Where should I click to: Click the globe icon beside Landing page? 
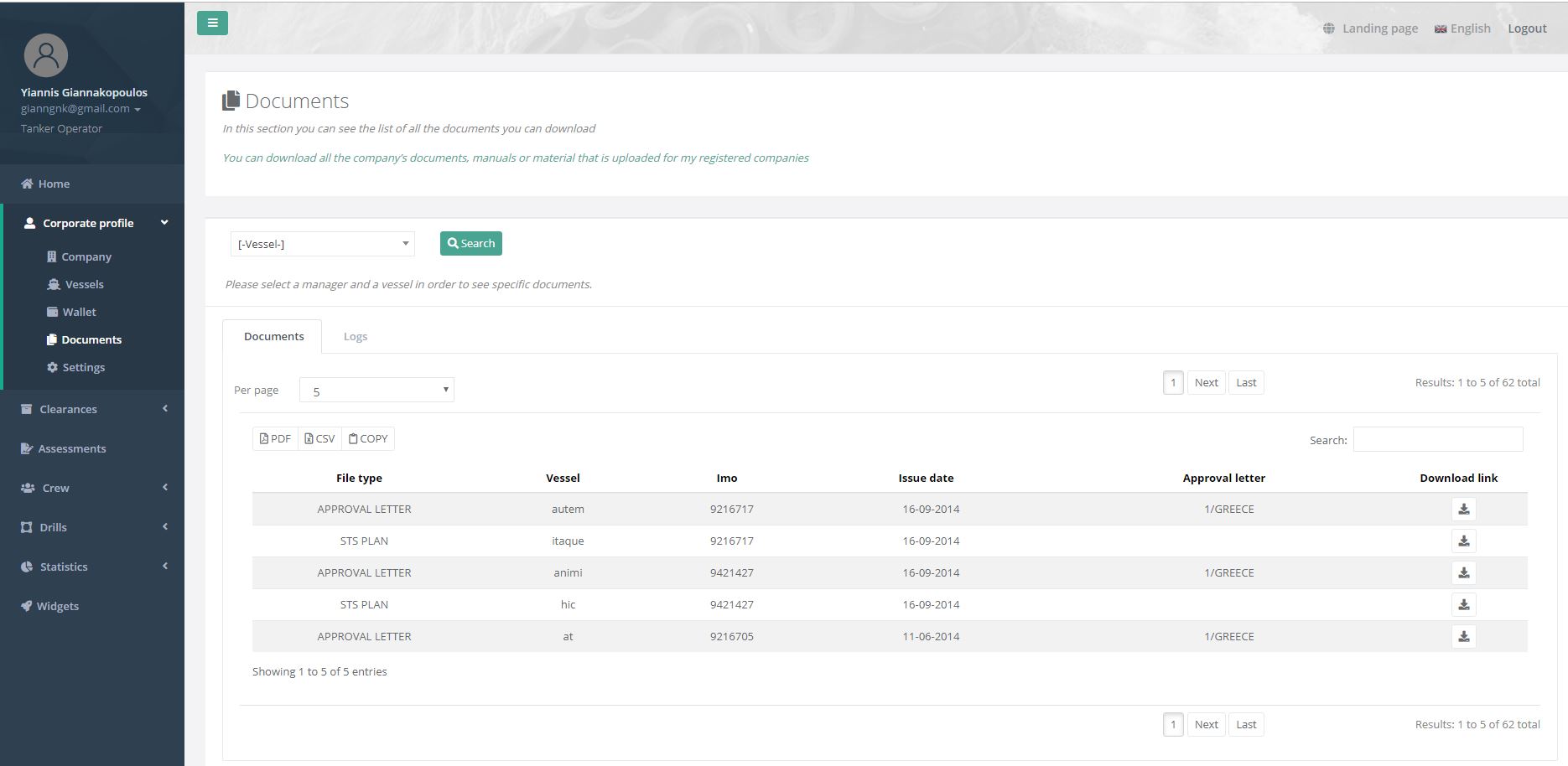click(1329, 28)
